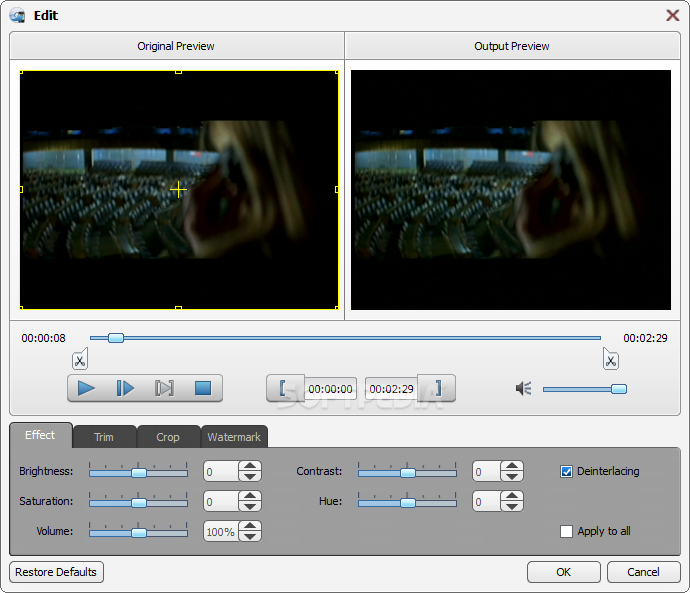Decrease Hue with down arrow
Image resolution: width=690 pixels, height=593 pixels.
(x=512, y=506)
